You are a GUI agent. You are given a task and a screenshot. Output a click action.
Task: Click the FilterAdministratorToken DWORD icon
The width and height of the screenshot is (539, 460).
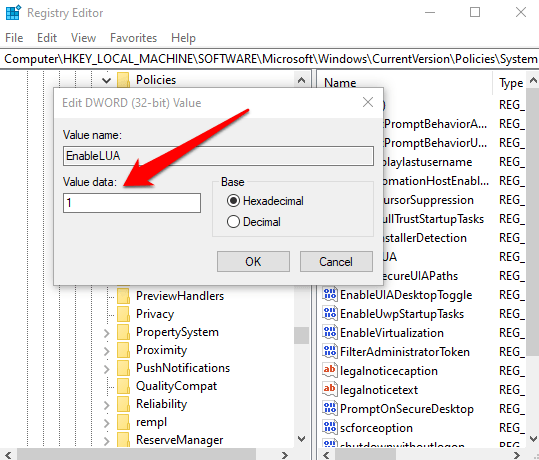pyautogui.click(x=330, y=352)
